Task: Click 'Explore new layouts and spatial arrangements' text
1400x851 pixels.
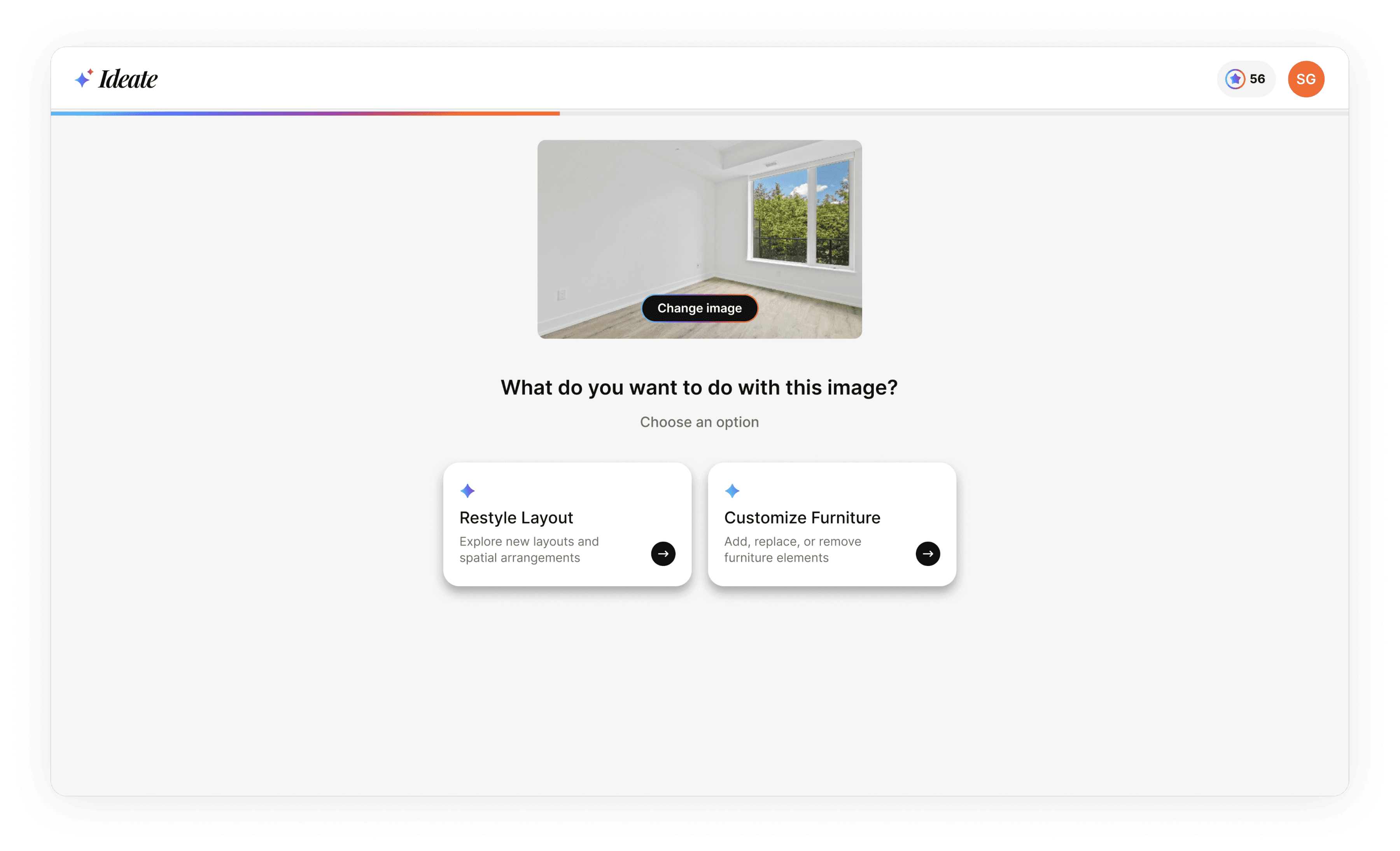Action: click(528, 549)
